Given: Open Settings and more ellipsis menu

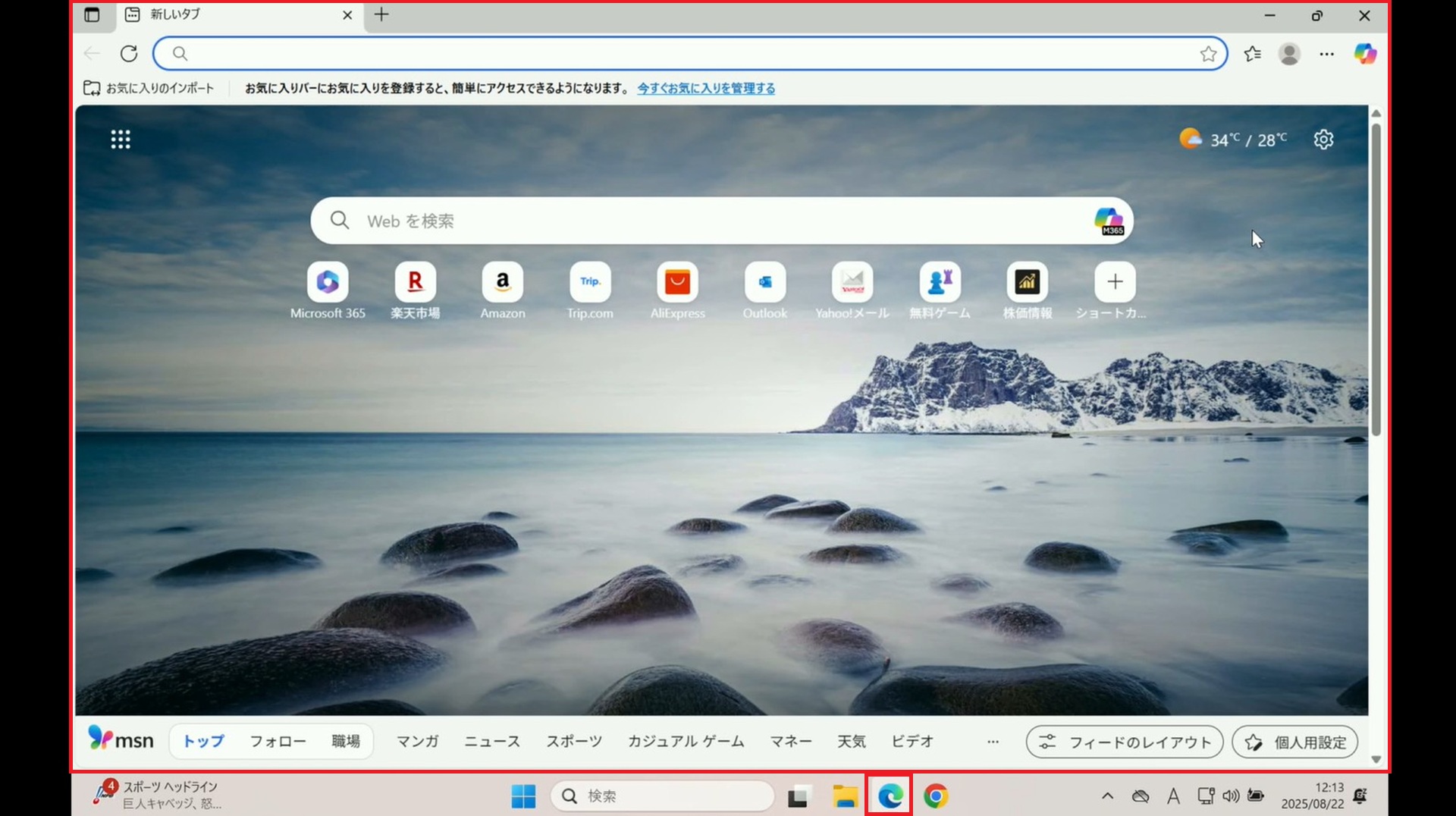Looking at the screenshot, I should point(1326,54).
